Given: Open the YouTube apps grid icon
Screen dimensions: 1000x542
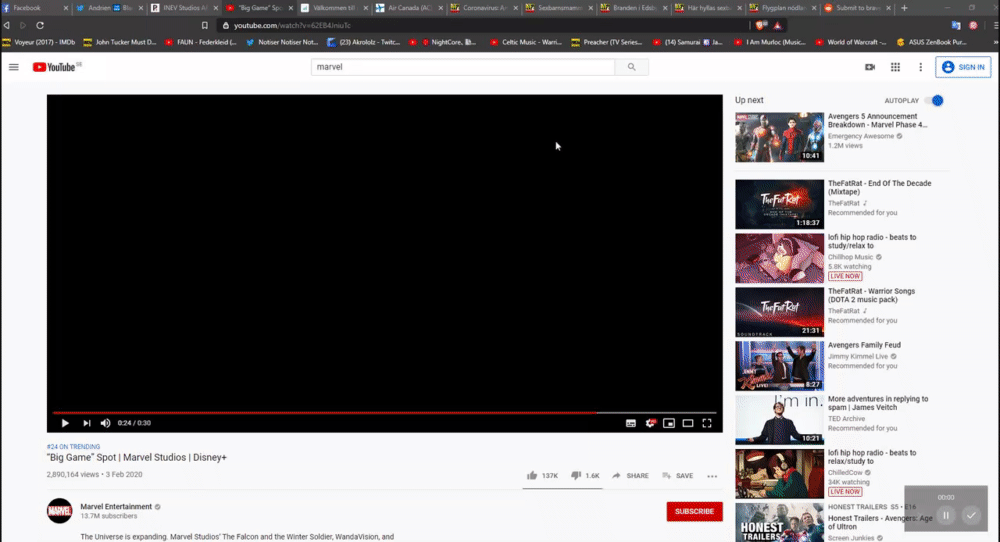Looking at the screenshot, I should 895,67.
